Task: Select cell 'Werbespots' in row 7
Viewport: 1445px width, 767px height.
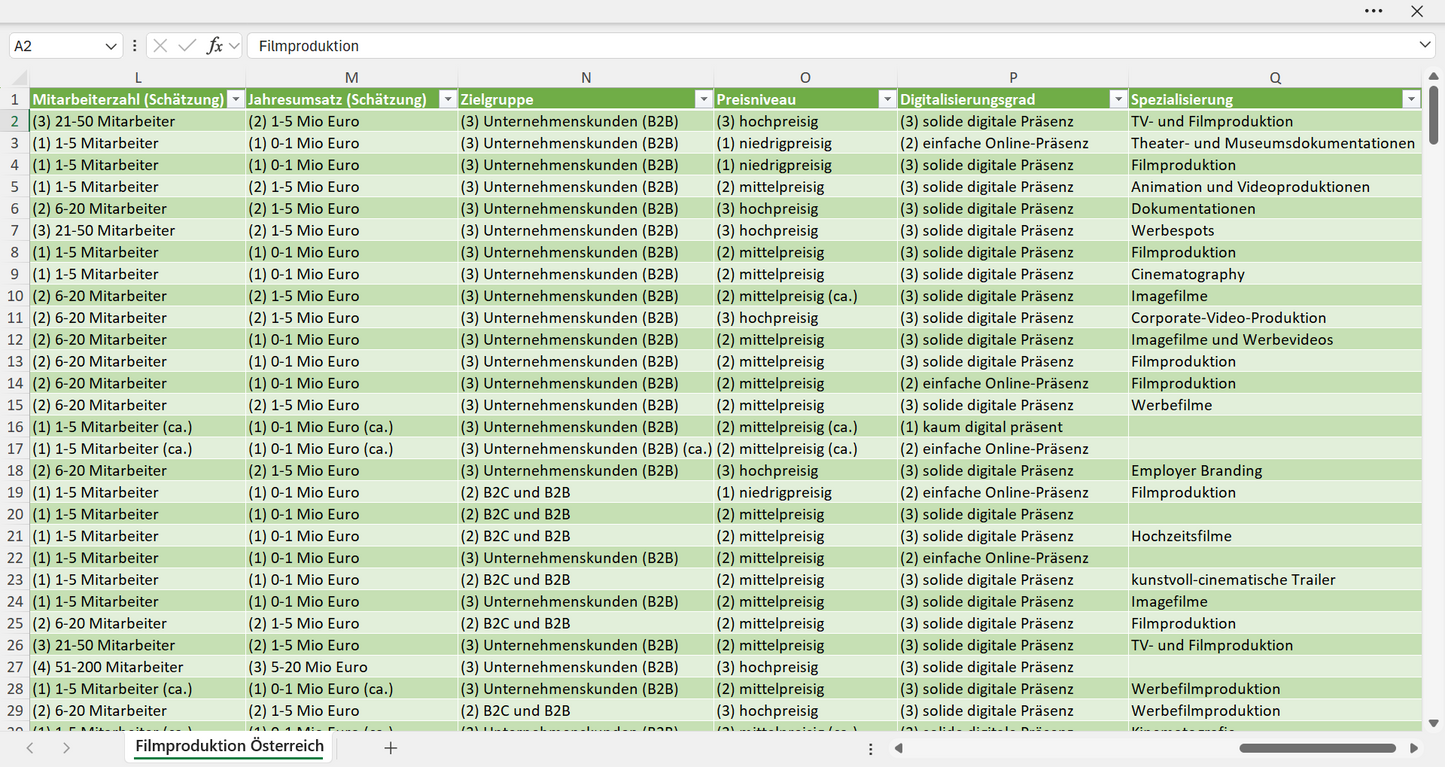Action: tap(1275, 231)
